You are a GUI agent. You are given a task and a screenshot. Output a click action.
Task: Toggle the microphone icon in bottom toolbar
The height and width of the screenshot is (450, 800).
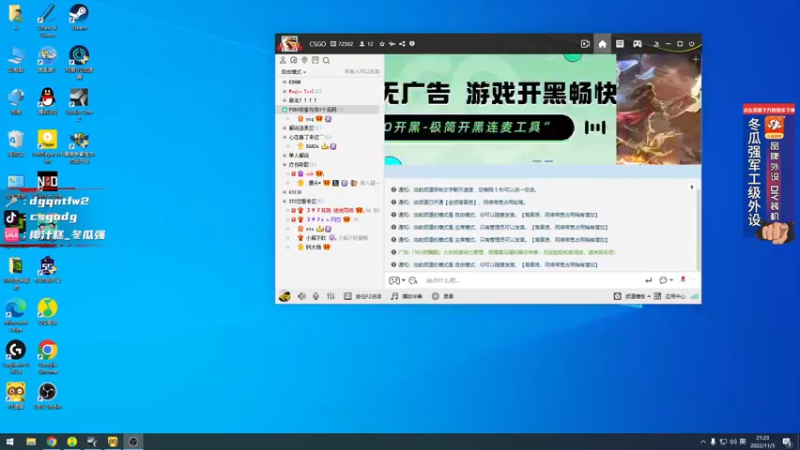pos(316,296)
